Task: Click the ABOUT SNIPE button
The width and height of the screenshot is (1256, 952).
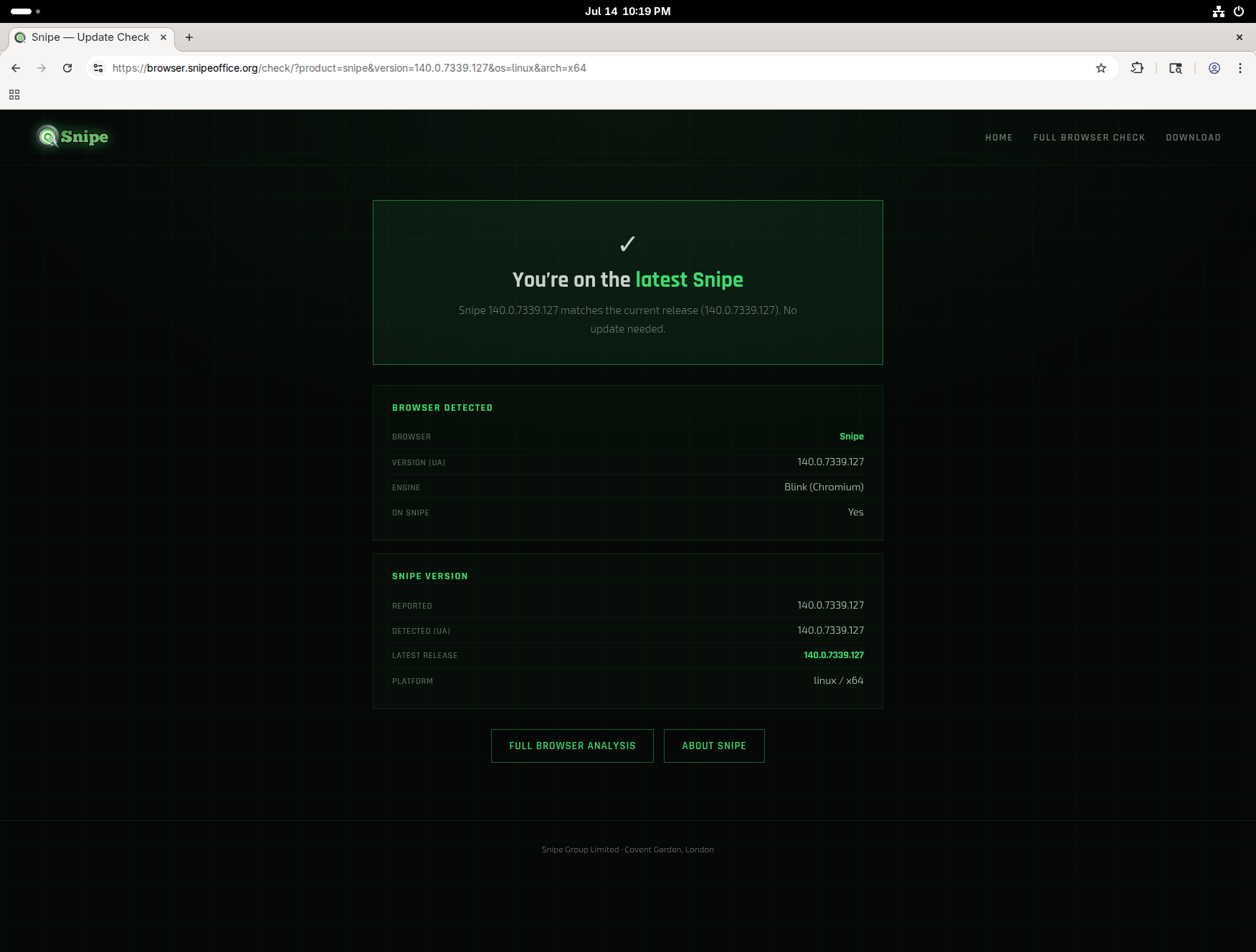Action: (714, 746)
